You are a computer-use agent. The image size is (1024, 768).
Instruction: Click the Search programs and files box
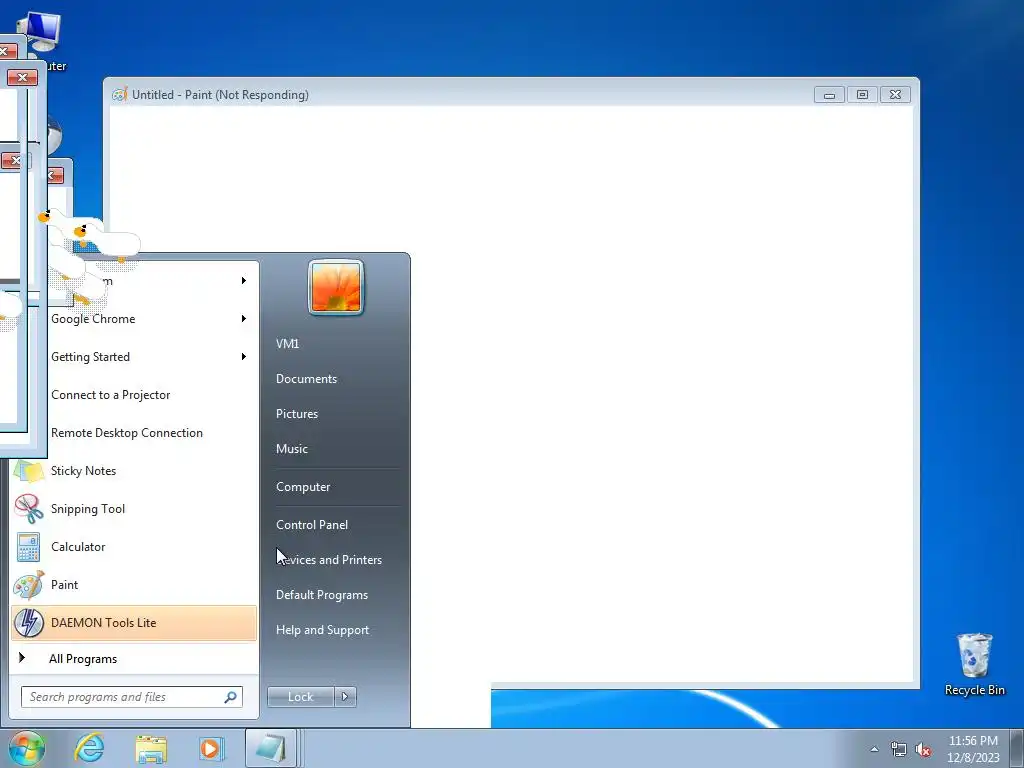point(131,697)
